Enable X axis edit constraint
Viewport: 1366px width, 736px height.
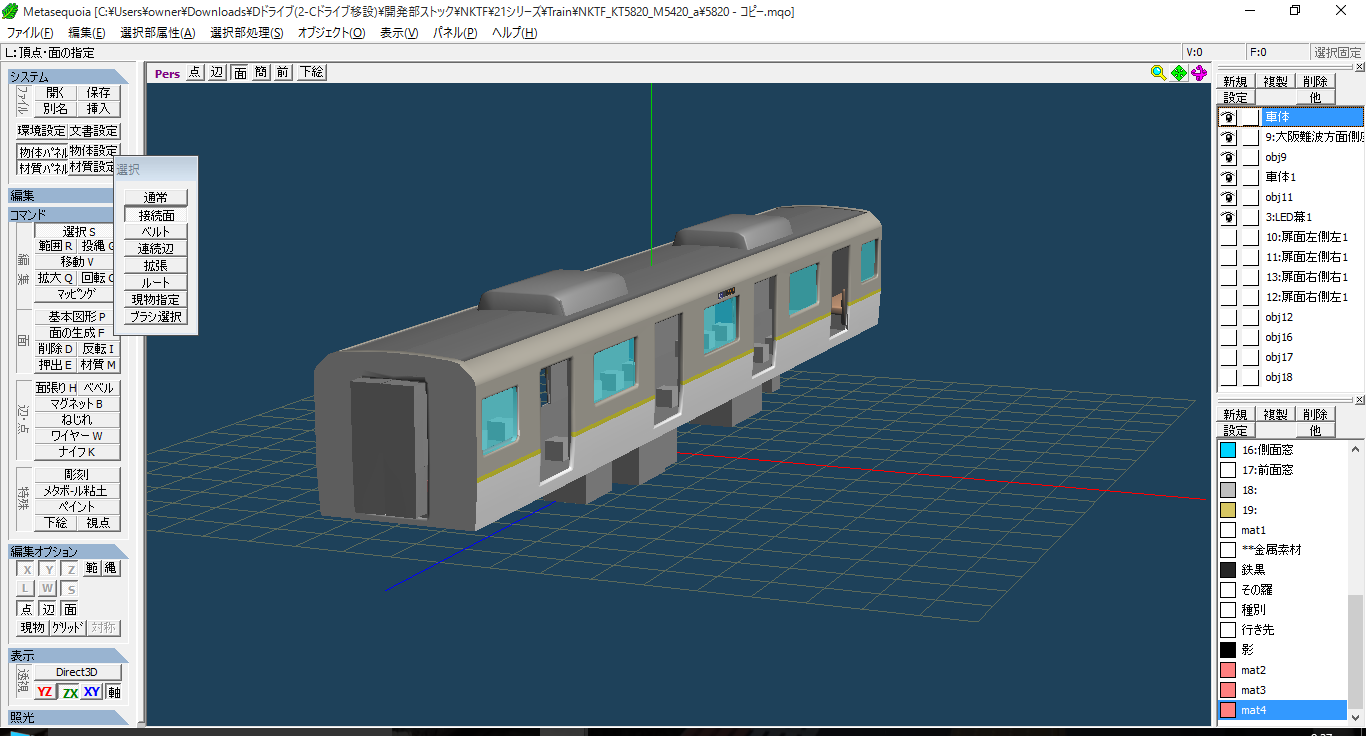[27, 569]
